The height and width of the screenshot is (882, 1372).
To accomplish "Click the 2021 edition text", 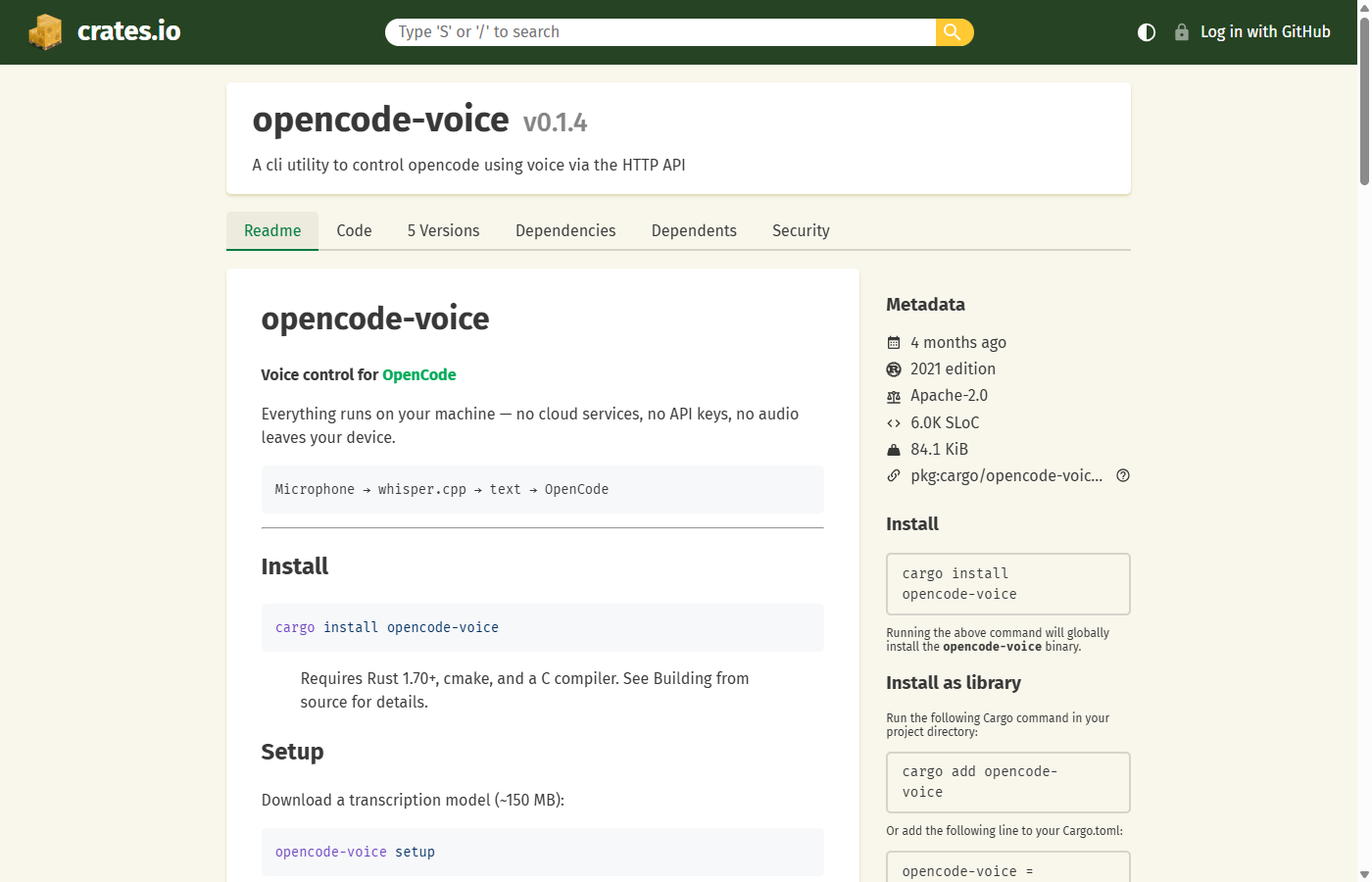I will [x=953, y=369].
